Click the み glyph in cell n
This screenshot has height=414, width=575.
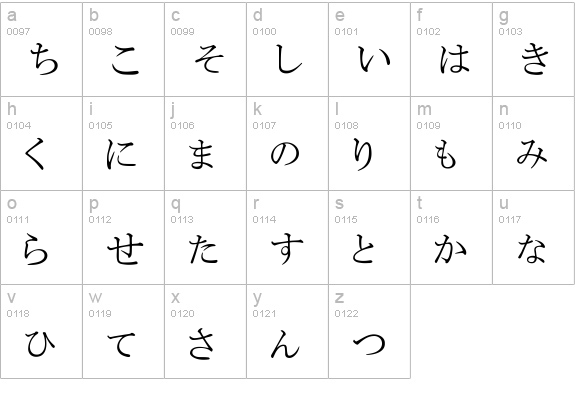532,154
